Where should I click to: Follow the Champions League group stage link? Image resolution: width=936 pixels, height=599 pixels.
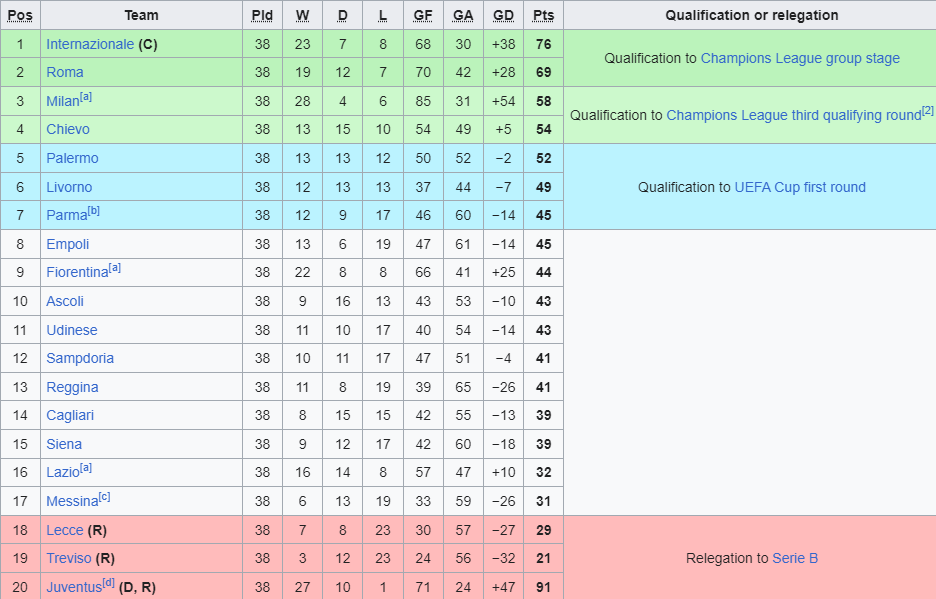pyautogui.click(x=800, y=59)
